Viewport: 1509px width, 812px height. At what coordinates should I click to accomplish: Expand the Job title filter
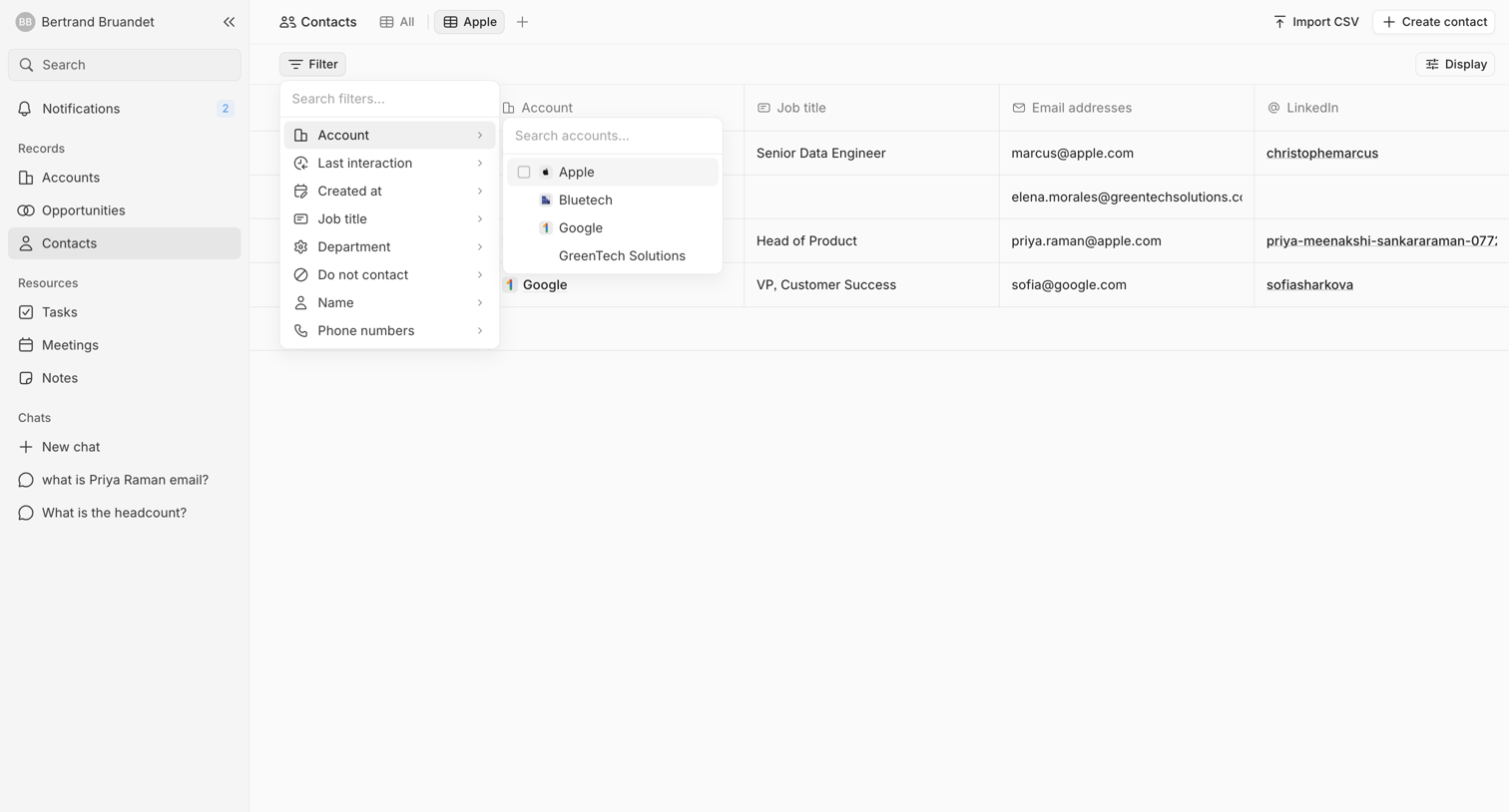(x=389, y=218)
